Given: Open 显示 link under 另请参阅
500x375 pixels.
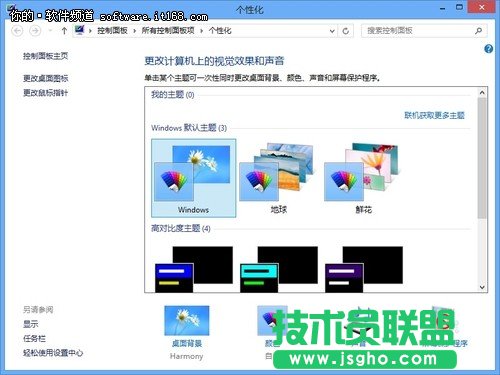Looking at the screenshot, I should tap(31, 324).
